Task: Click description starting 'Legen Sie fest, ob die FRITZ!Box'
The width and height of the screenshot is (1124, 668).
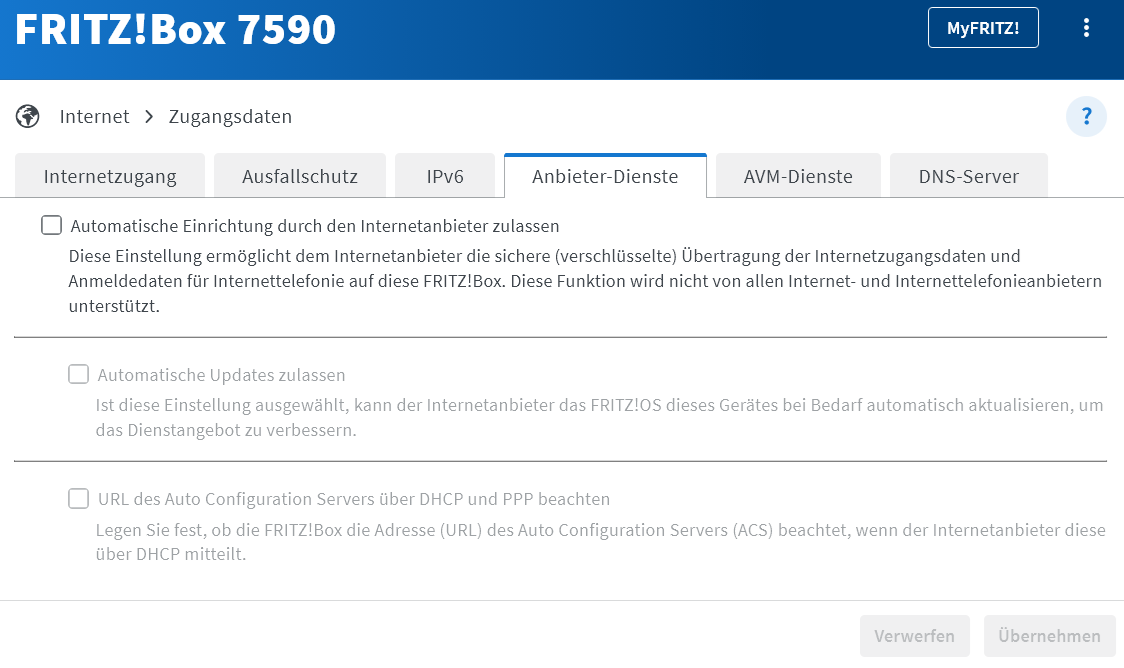Action: click(601, 542)
